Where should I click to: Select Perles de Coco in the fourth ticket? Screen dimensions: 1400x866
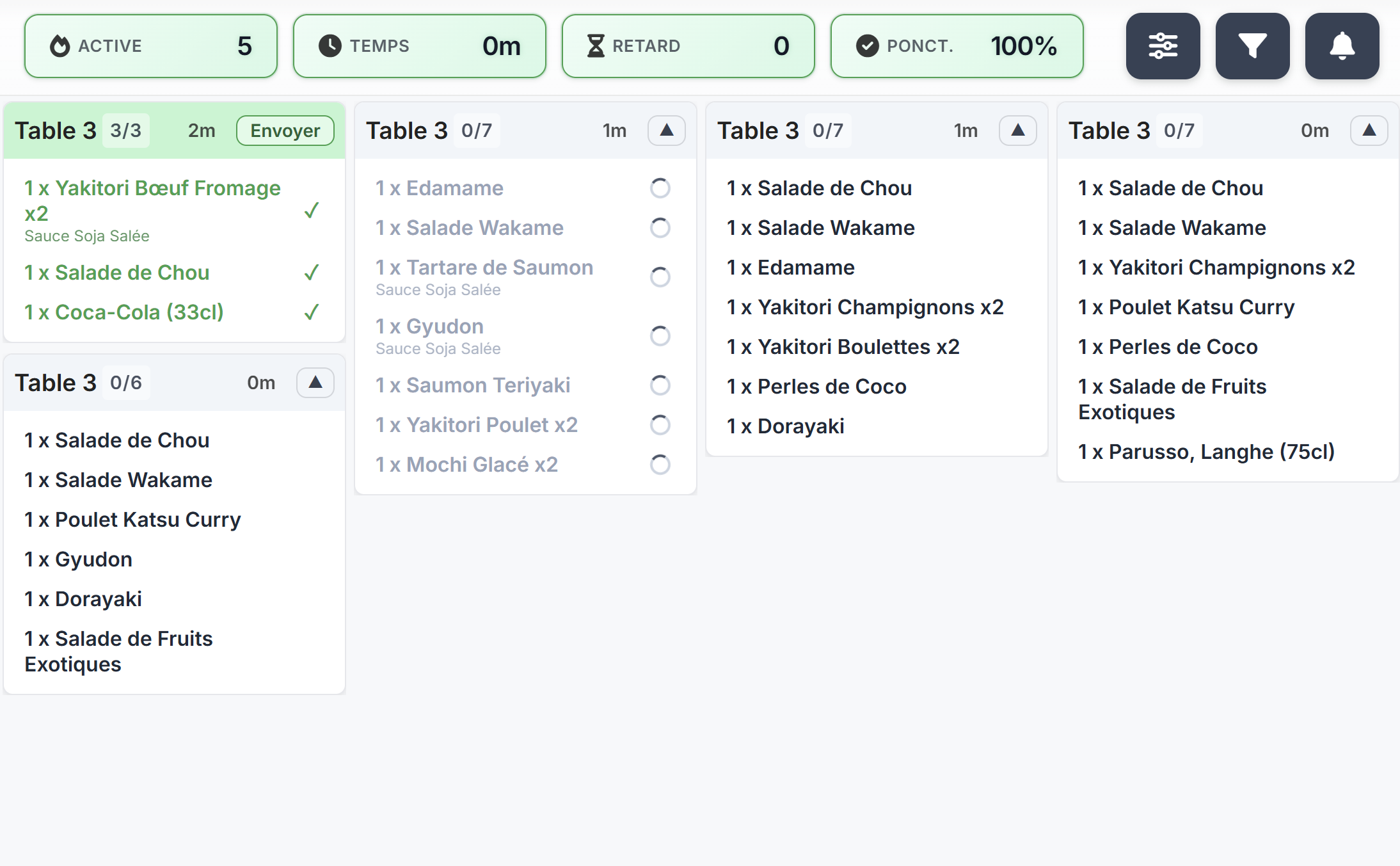(x=1168, y=346)
